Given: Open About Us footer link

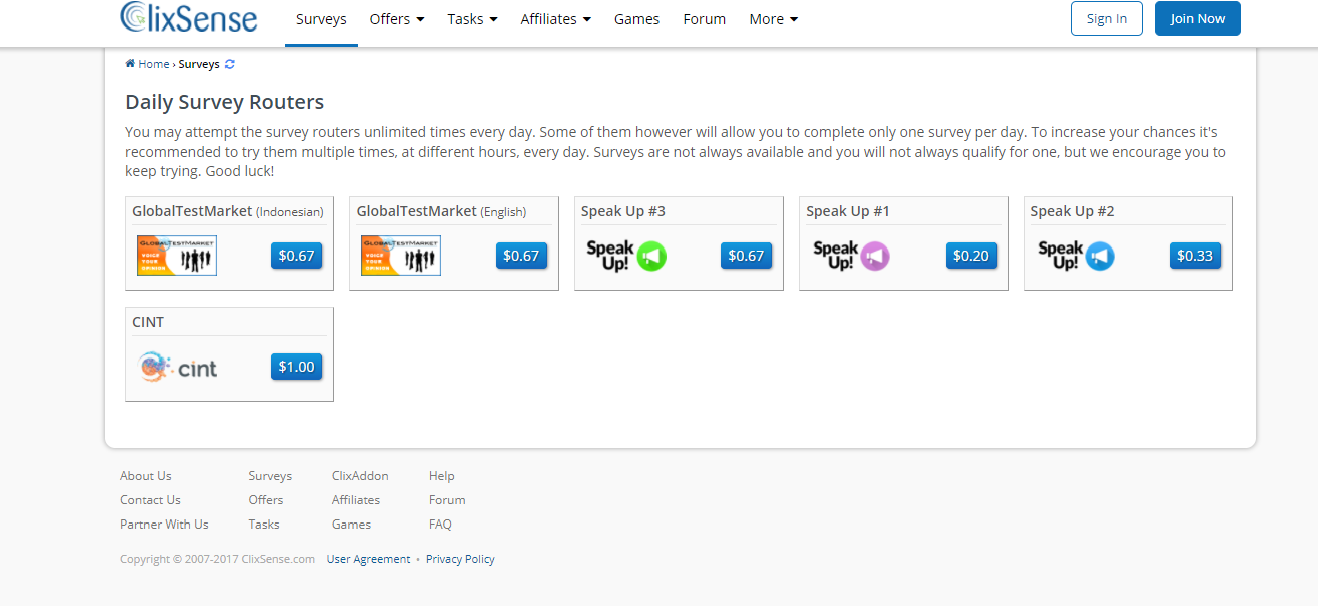Looking at the screenshot, I should tap(146, 476).
